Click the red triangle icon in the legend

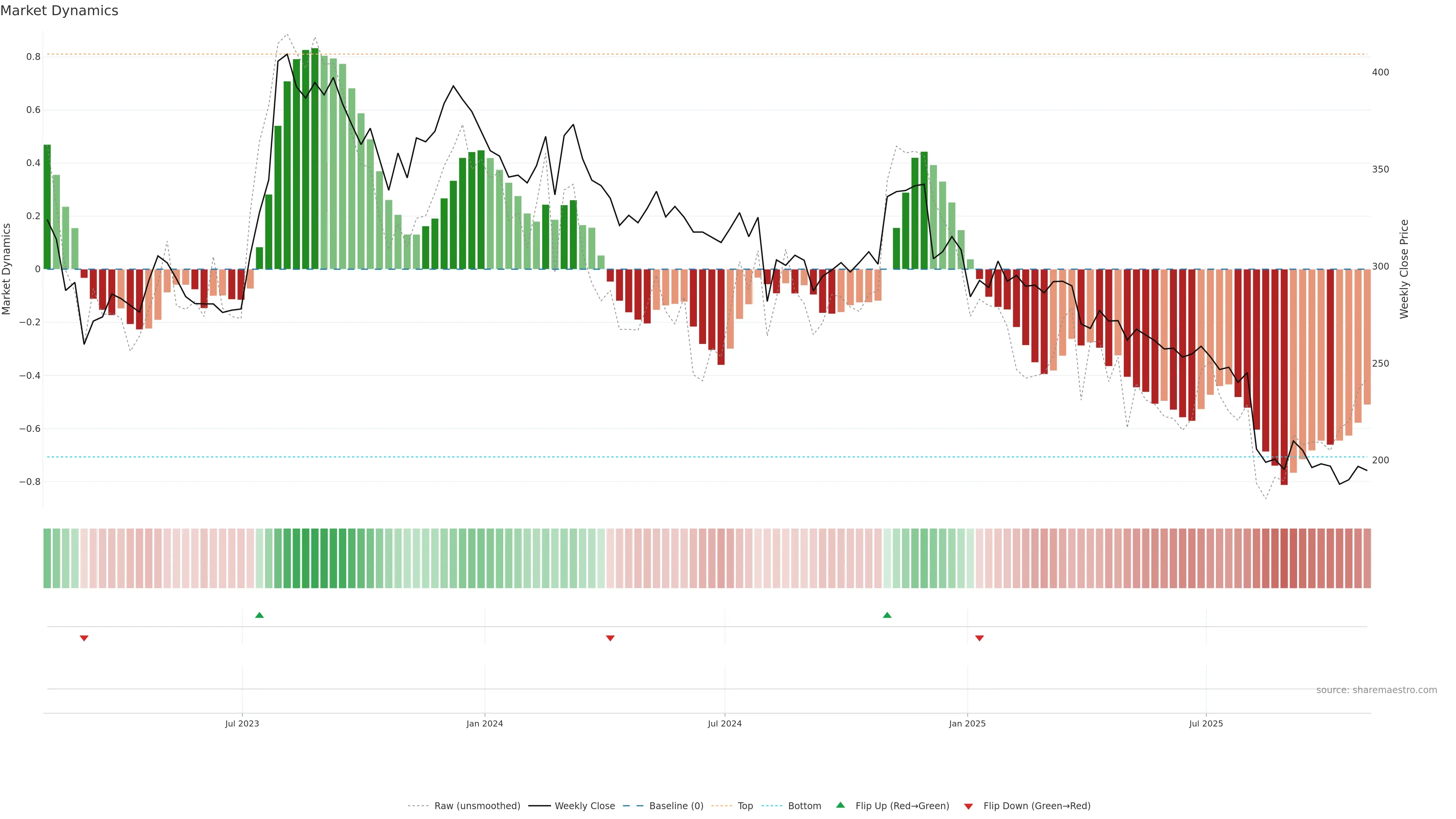[968, 806]
